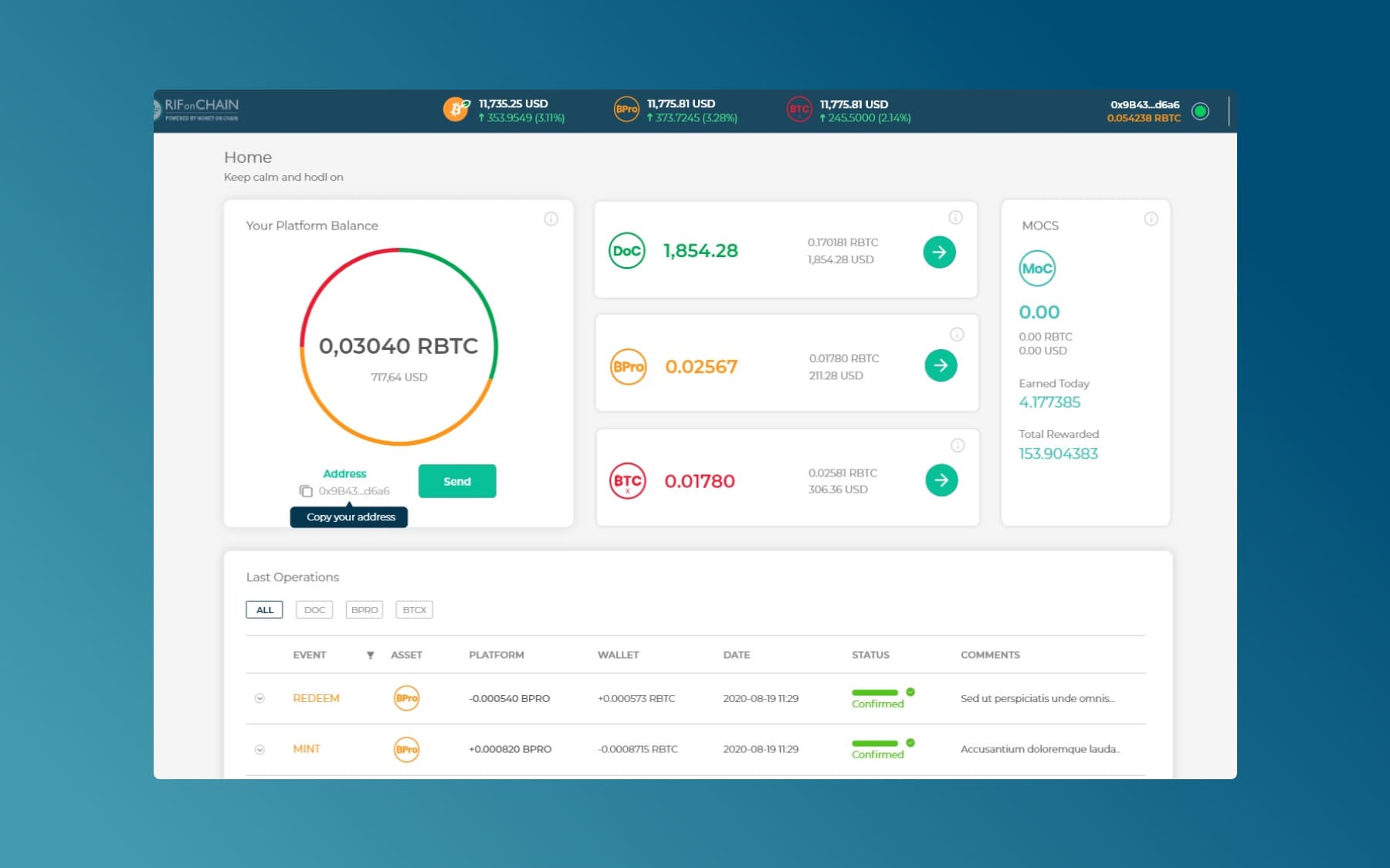Open the EVENT column filter
Screen dimensions: 1390x868
click(x=371, y=656)
